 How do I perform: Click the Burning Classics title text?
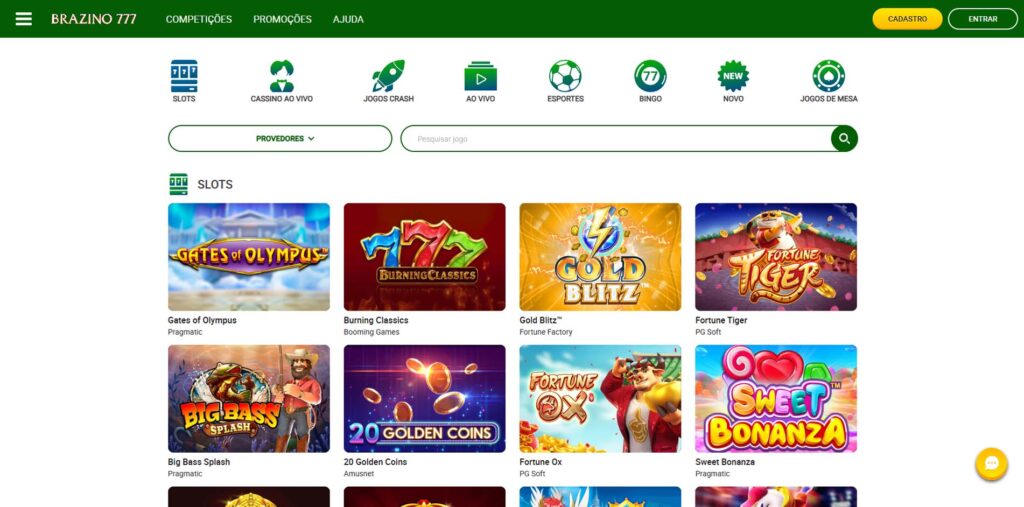[376, 320]
